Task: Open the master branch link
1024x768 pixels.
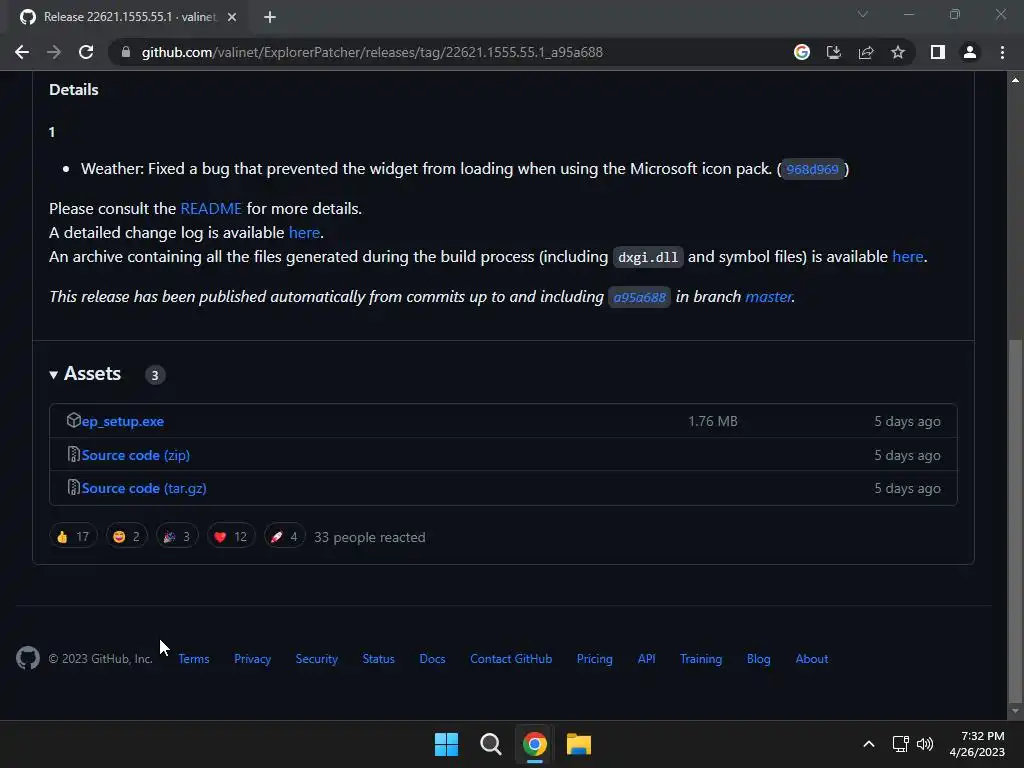Action: point(768,296)
